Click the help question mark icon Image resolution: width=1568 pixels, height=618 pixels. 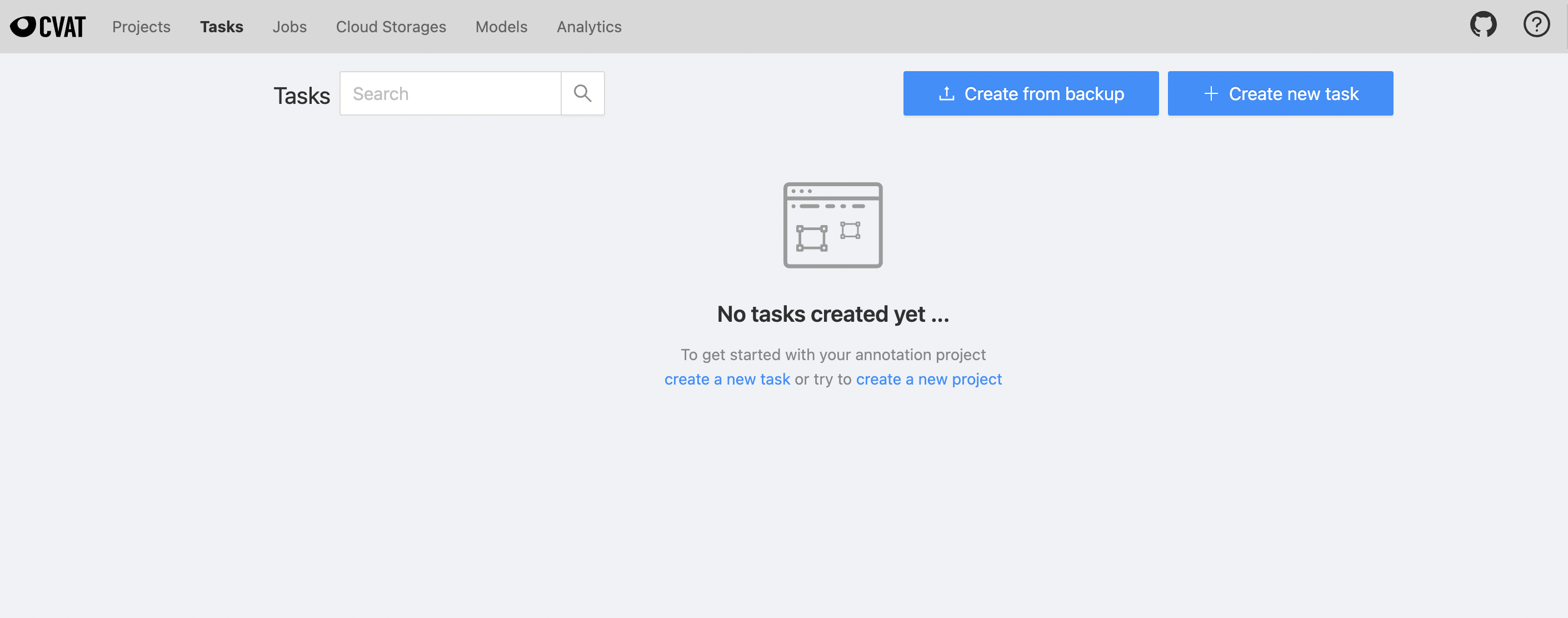pos(1536,24)
